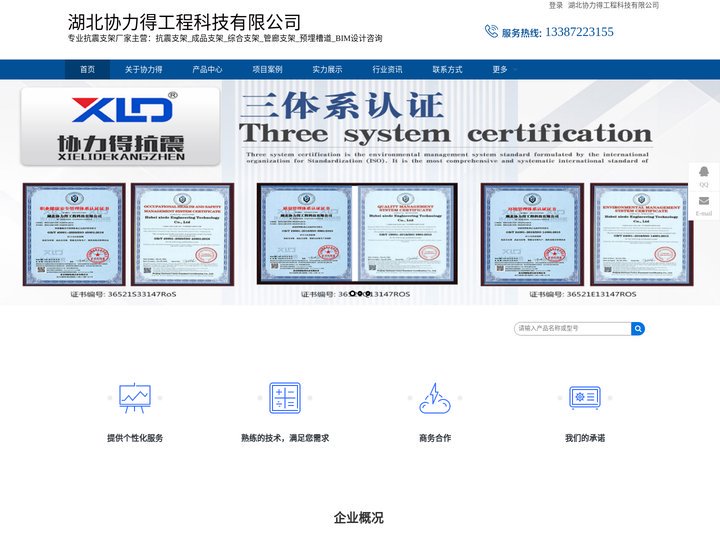Open the Quality Management certificate thumbnail
This screenshot has height=540, width=720.
tap(405, 234)
